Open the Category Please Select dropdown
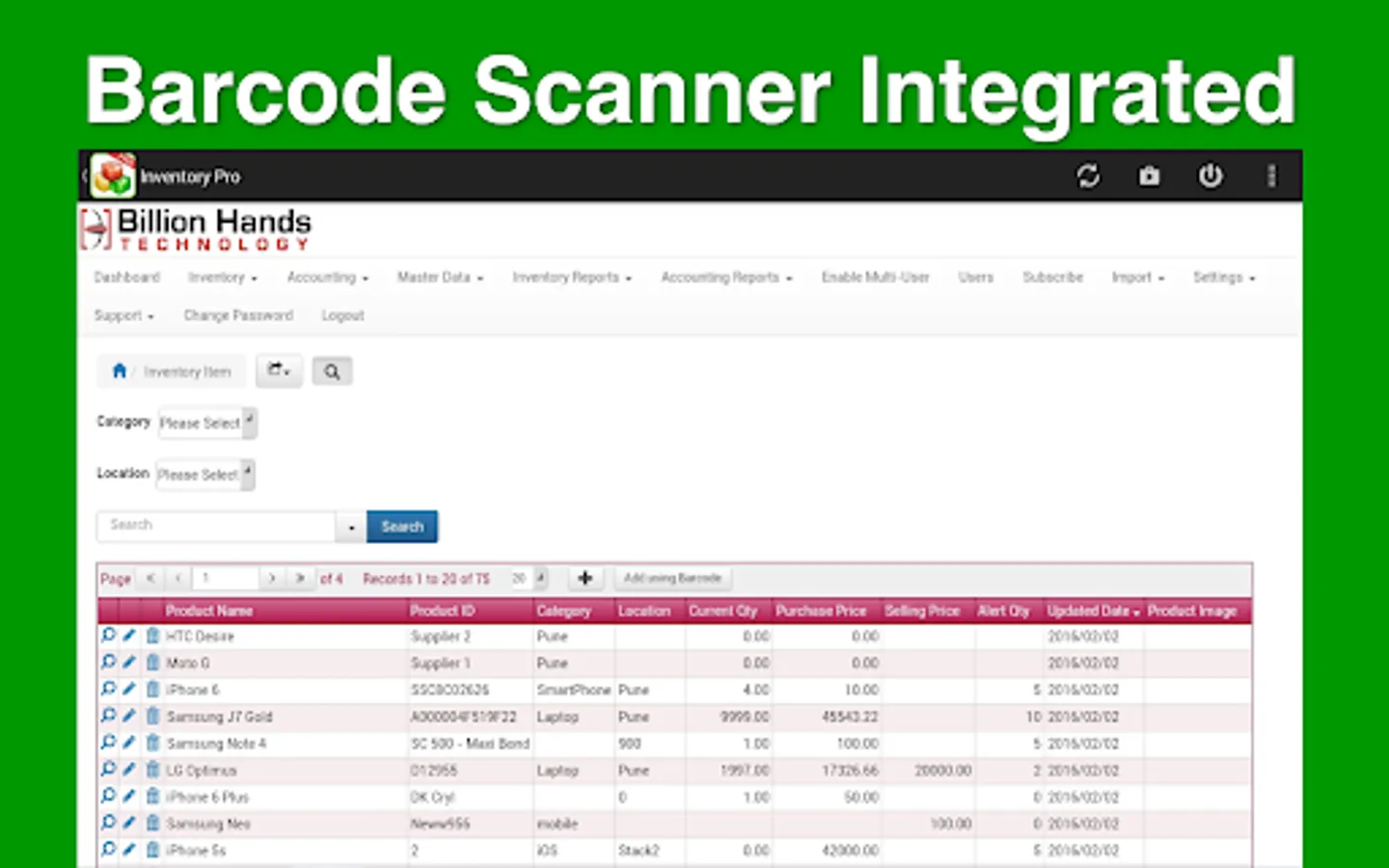Screen dimensions: 1389x868 (207, 423)
